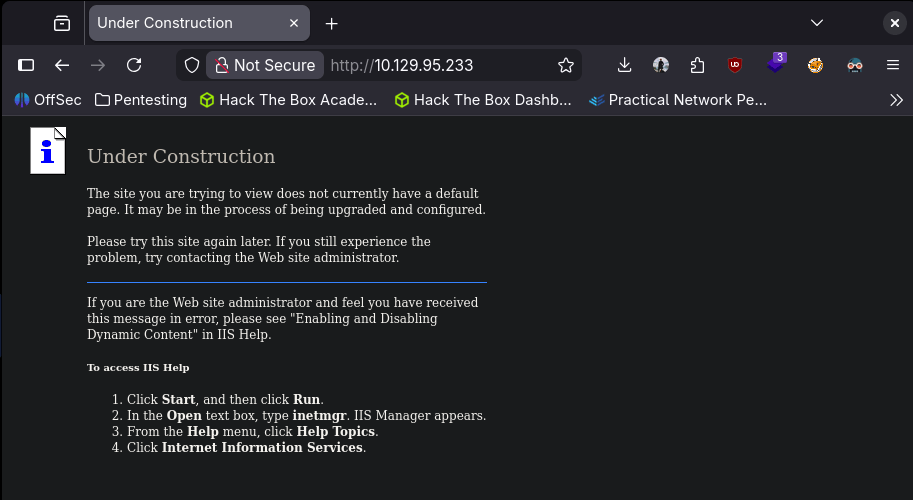Click the cookie extension icon
The width and height of the screenshot is (913, 500).
tap(816, 65)
